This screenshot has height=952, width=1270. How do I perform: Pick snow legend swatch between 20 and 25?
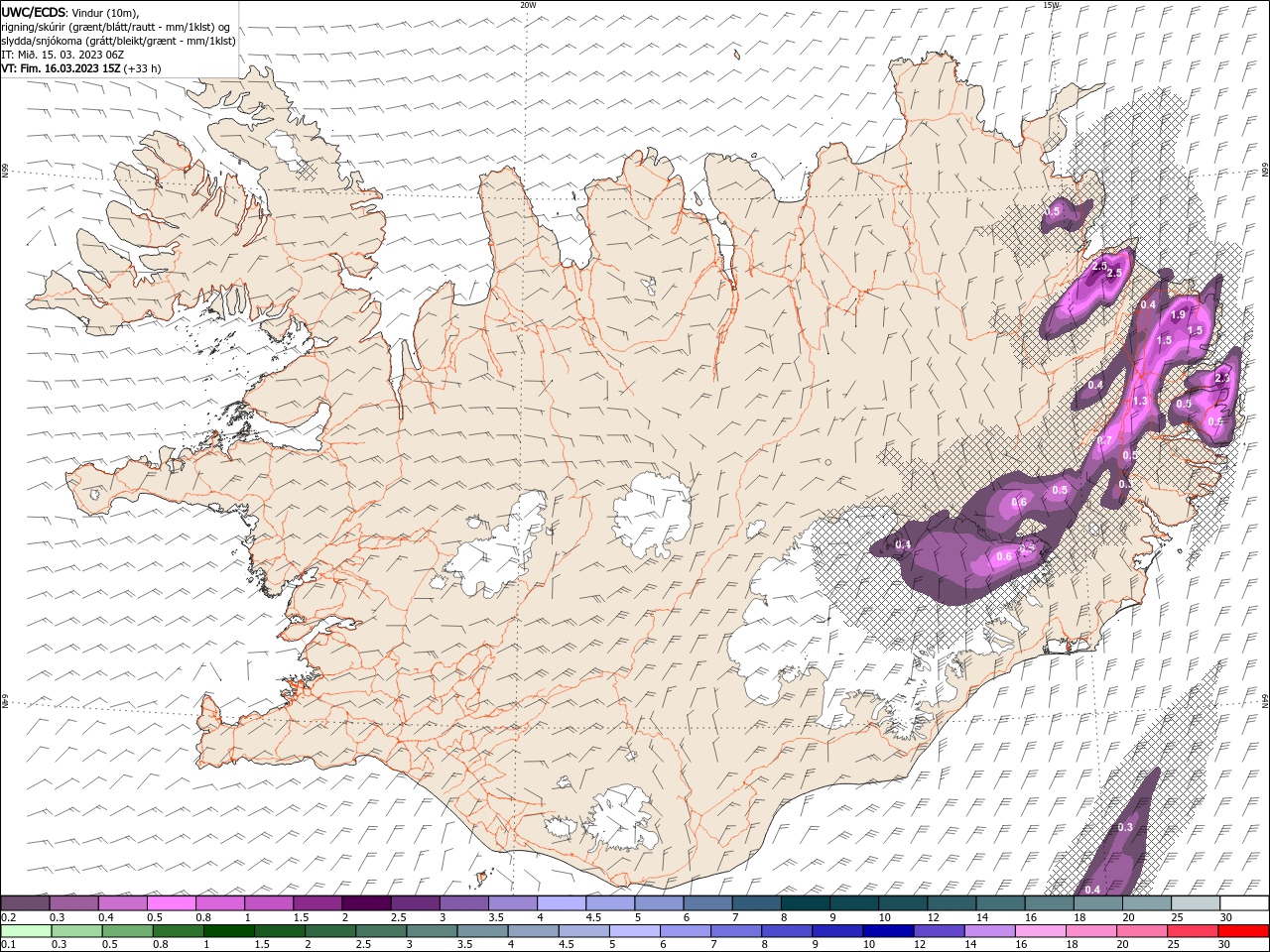(x=1146, y=902)
